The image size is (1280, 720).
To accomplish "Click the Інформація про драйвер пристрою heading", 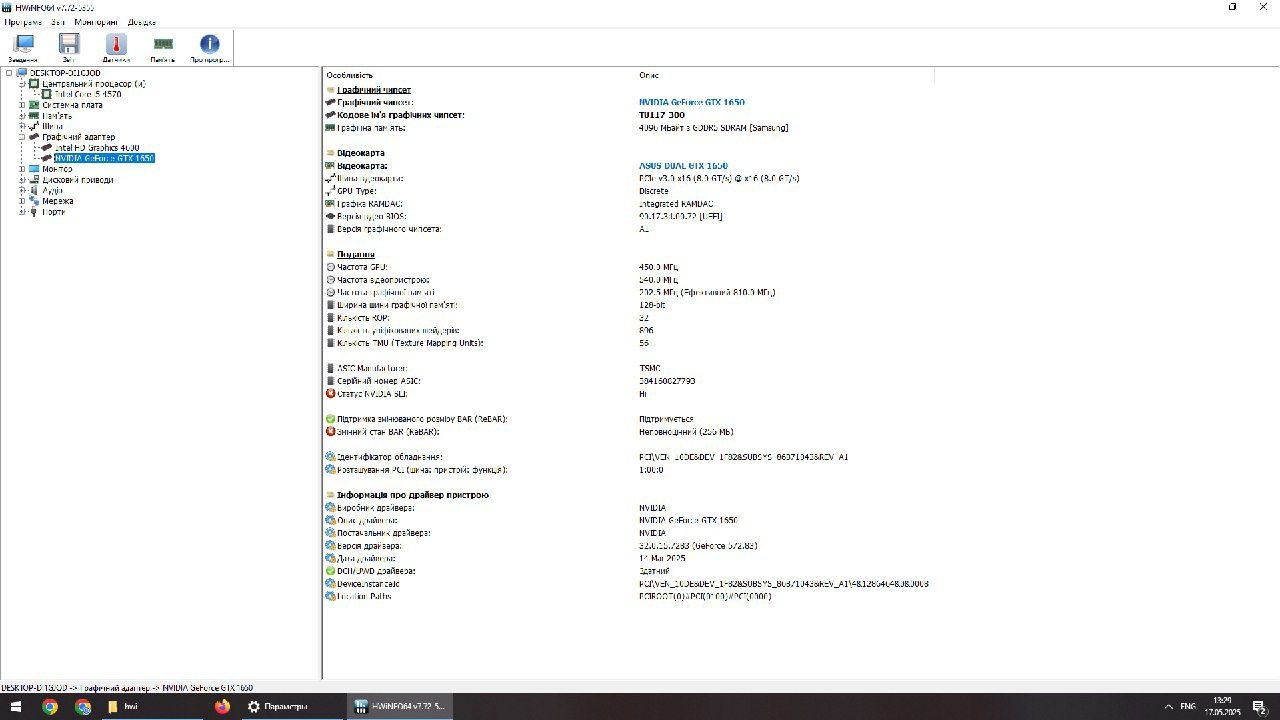I will click(x=412, y=495).
